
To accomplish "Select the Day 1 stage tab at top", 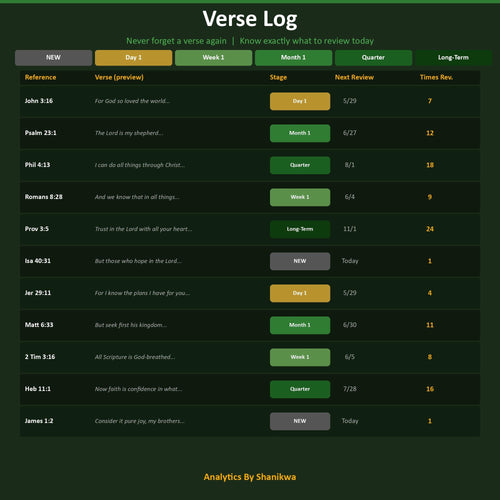I will pos(133,58).
